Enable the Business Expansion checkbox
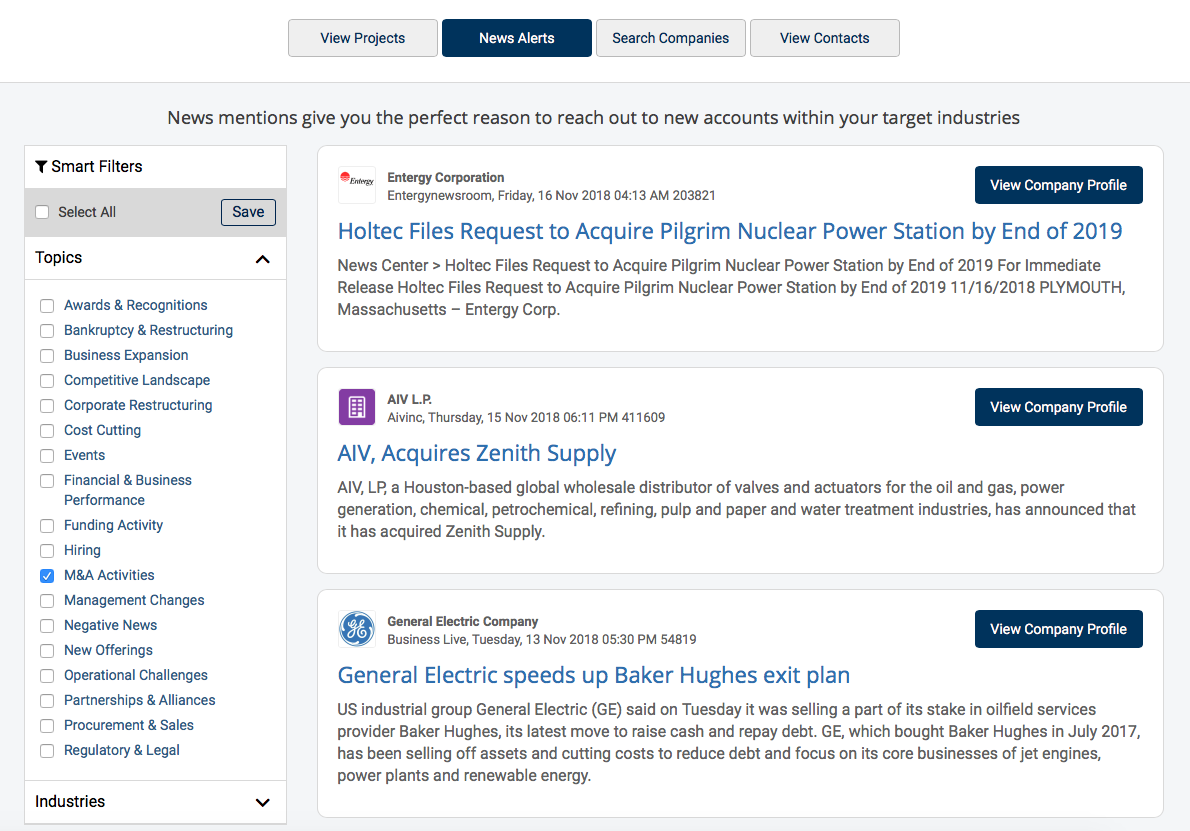This screenshot has height=831, width=1190. (47, 356)
